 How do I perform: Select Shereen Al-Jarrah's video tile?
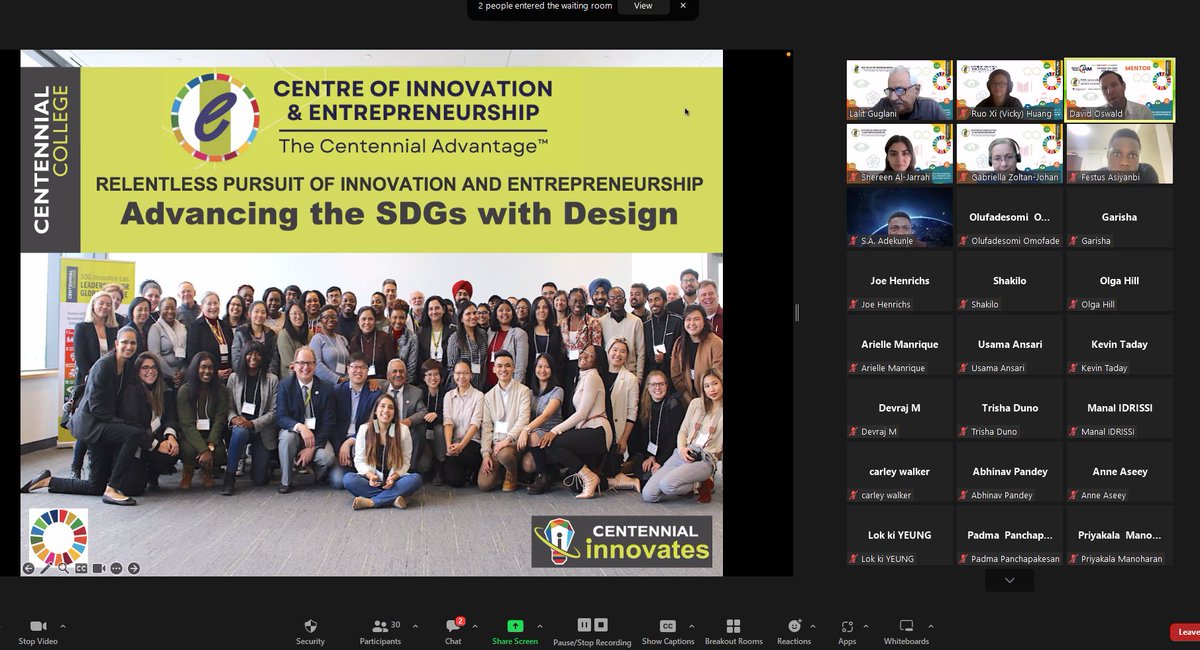coord(899,154)
